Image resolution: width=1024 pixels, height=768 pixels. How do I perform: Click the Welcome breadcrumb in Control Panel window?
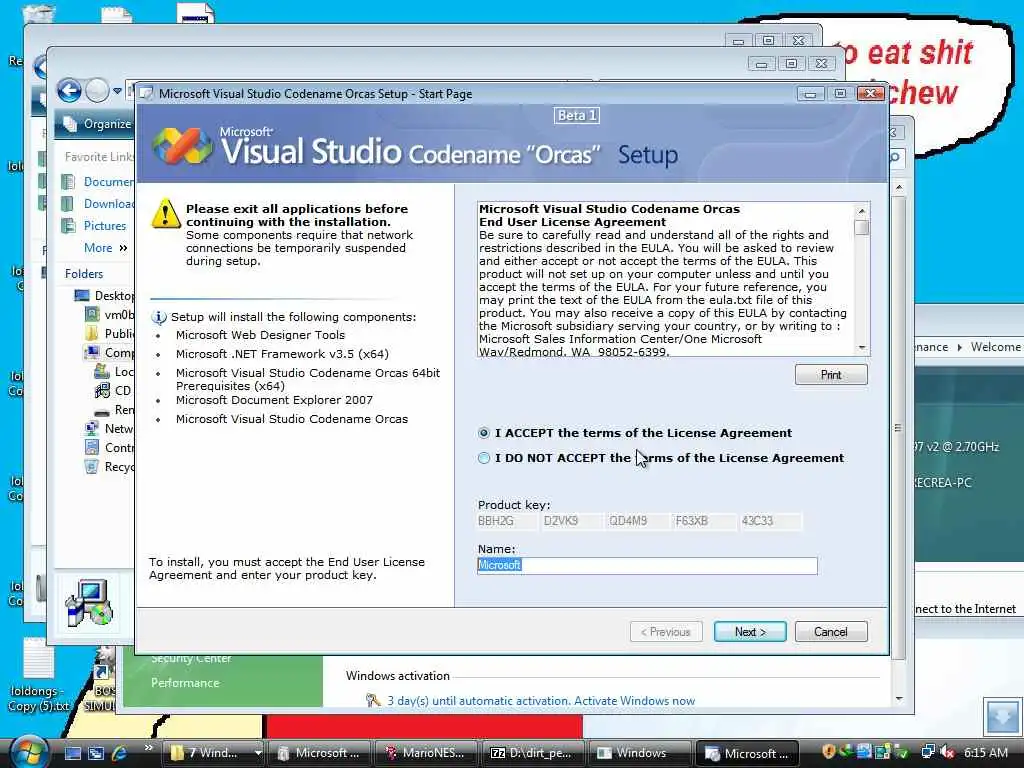coord(995,347)
